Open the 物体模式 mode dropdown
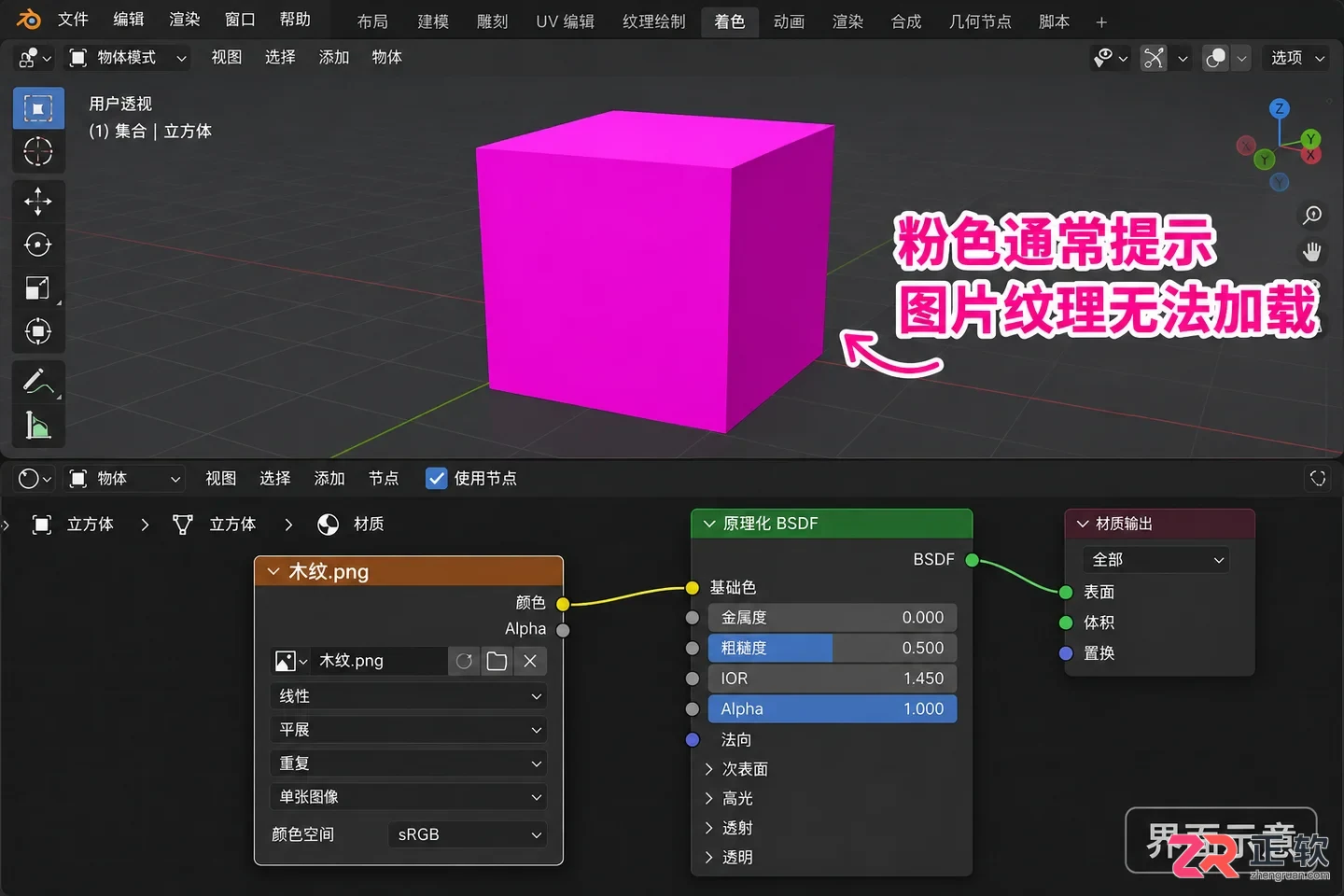 128,58
